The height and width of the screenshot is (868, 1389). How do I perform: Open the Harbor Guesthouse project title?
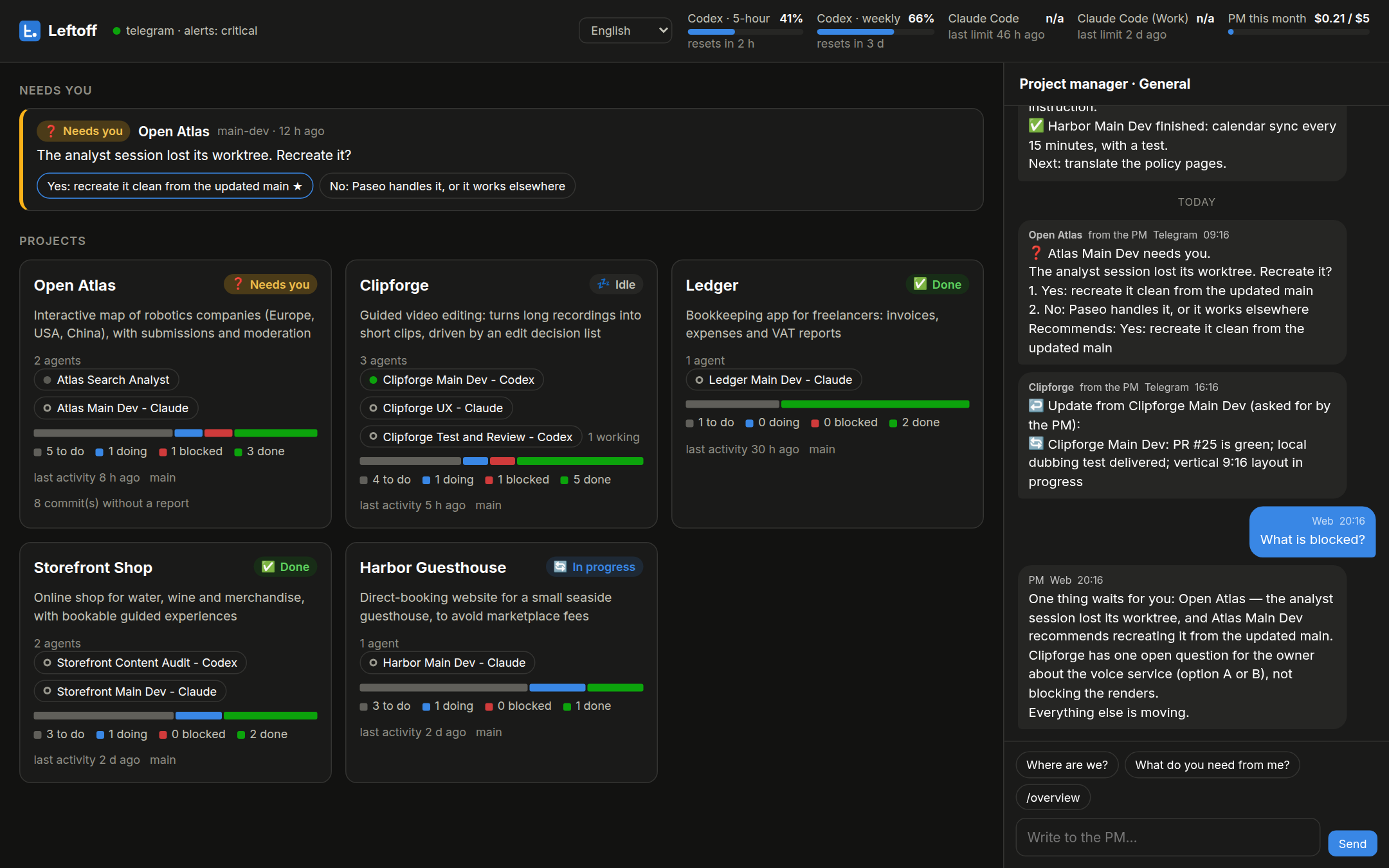point(433,567)
